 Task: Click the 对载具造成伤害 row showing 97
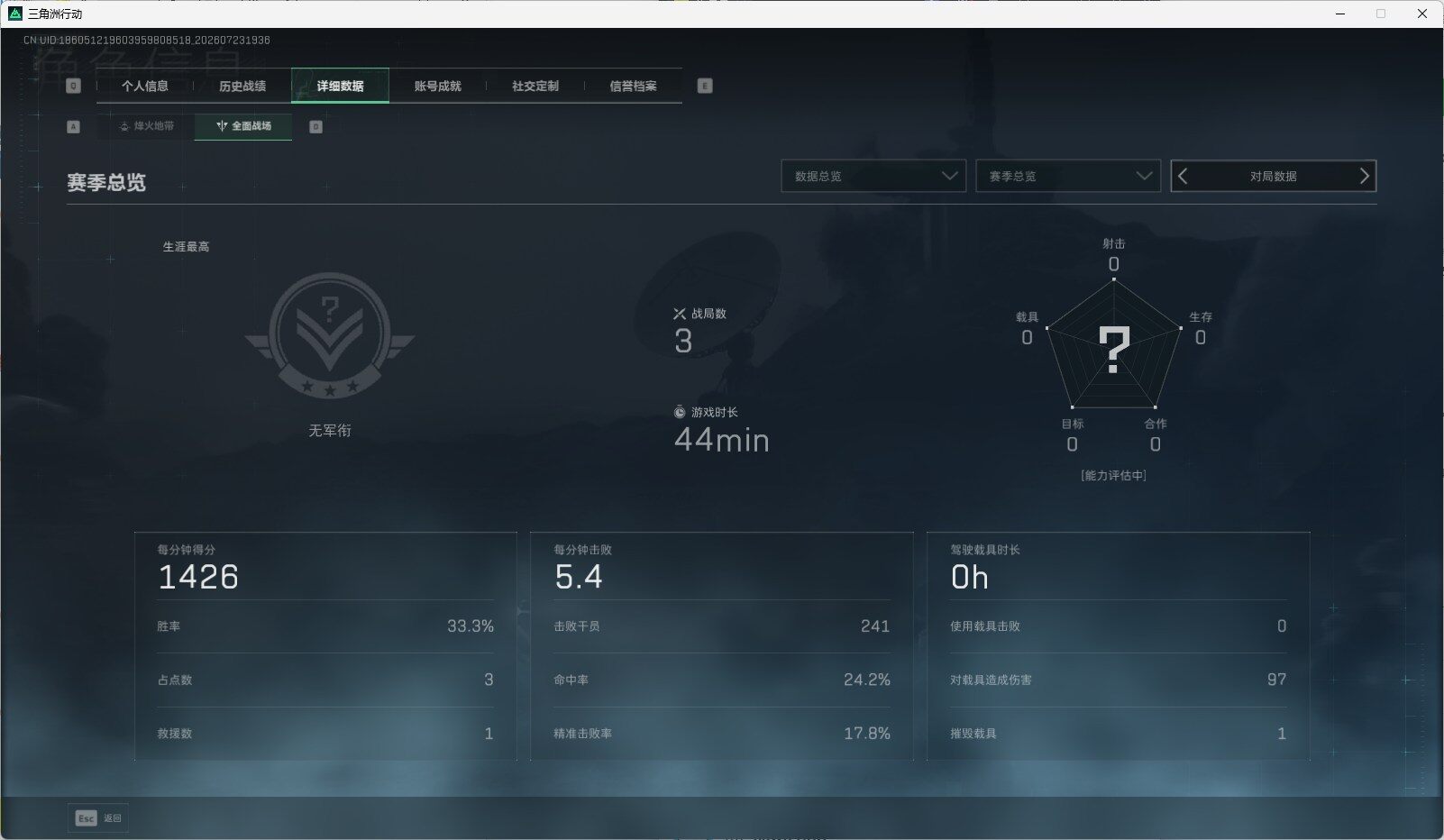tap(1119, 680)
